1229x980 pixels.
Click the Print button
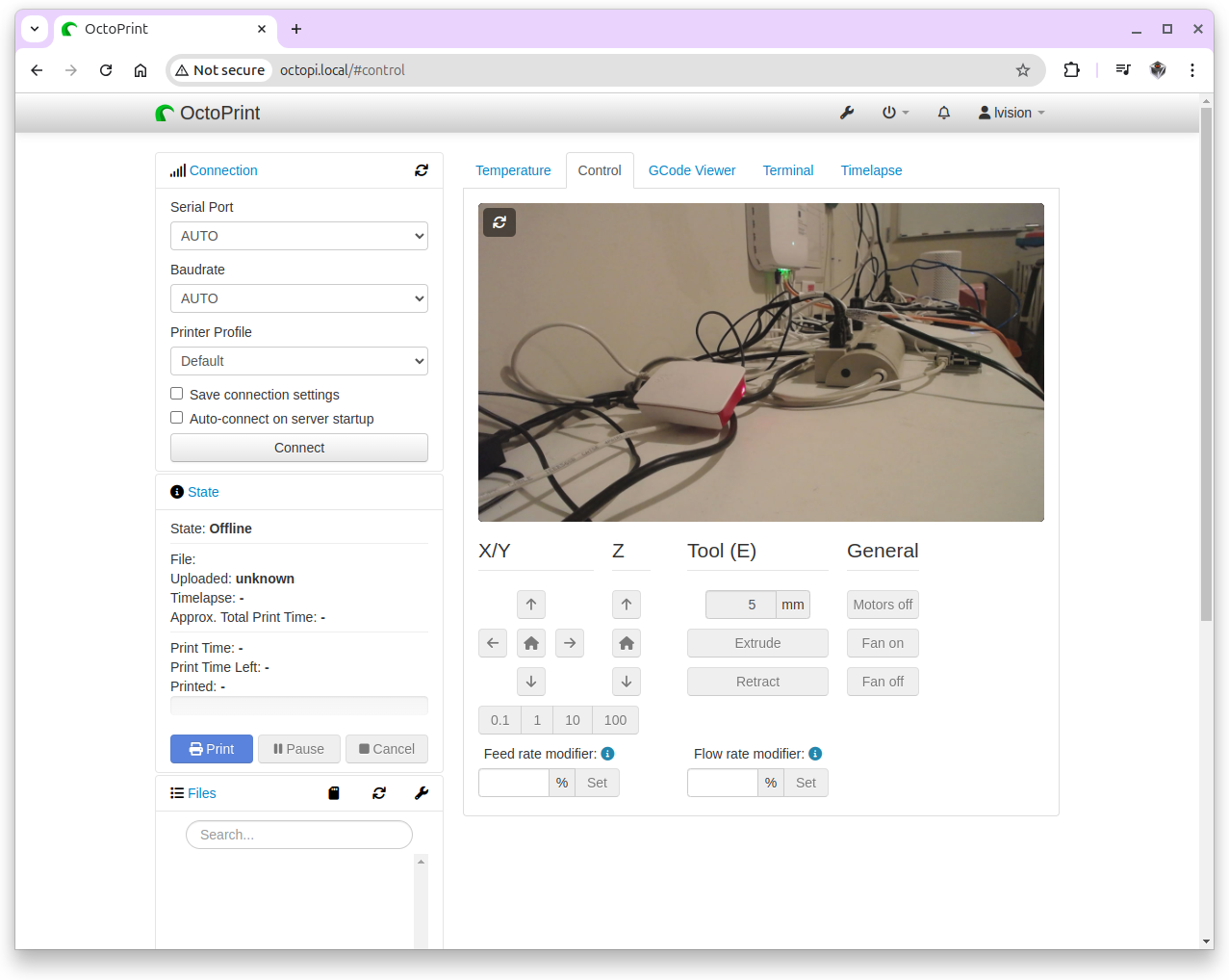click(212, 749)
